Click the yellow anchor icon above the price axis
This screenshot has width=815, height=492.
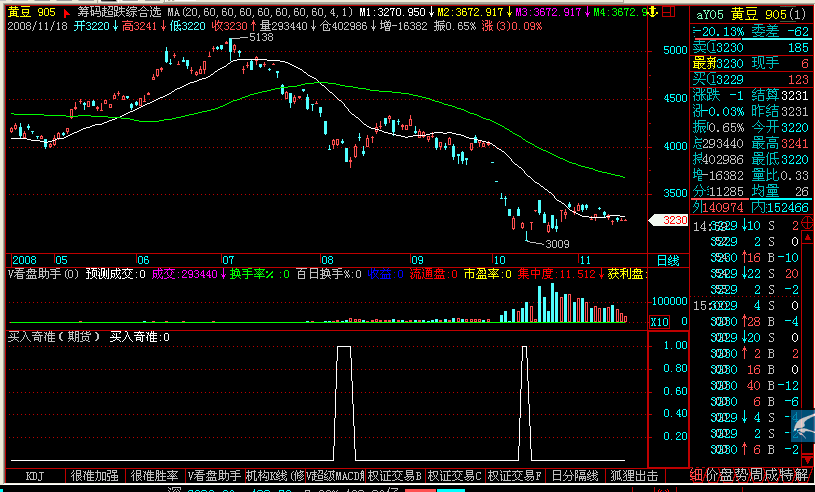652,11
